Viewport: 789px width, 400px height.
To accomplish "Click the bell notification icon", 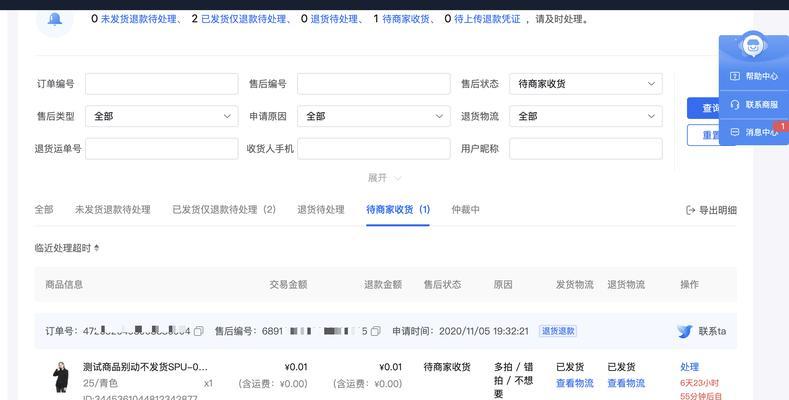I will tap(54, 20).
